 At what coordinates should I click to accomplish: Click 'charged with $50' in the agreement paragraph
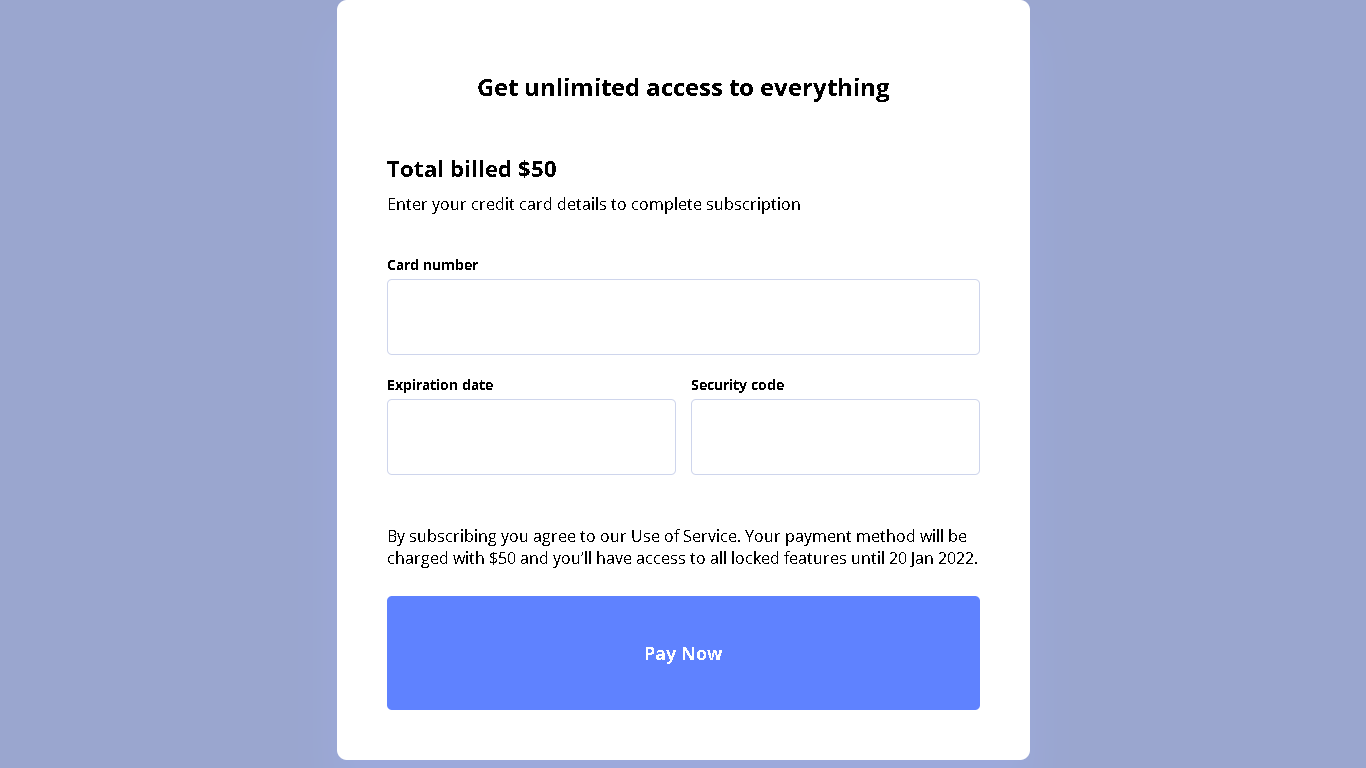[x=451, y=558]
